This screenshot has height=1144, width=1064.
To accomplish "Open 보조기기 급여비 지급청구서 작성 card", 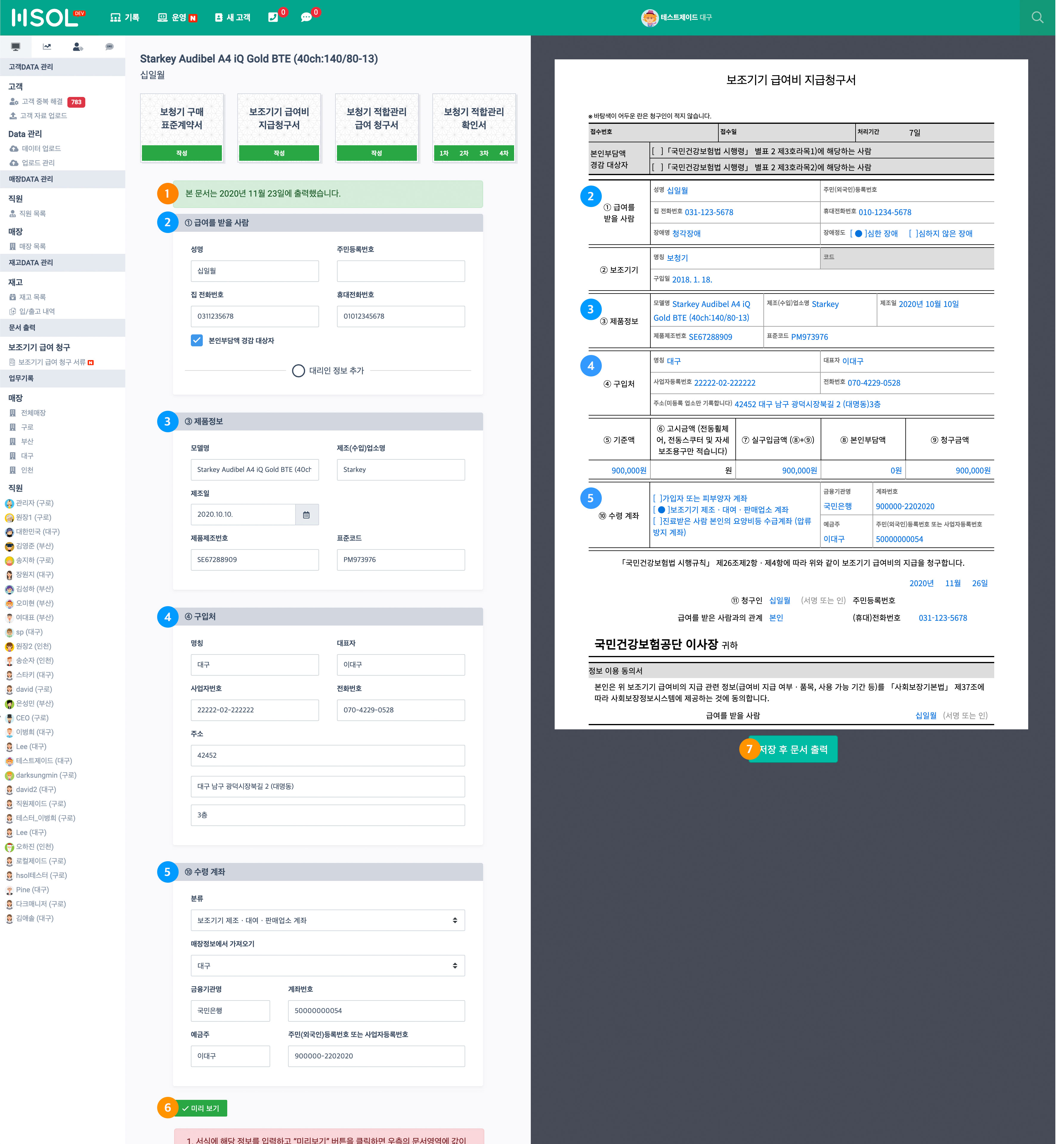I will tap(279, 128).
